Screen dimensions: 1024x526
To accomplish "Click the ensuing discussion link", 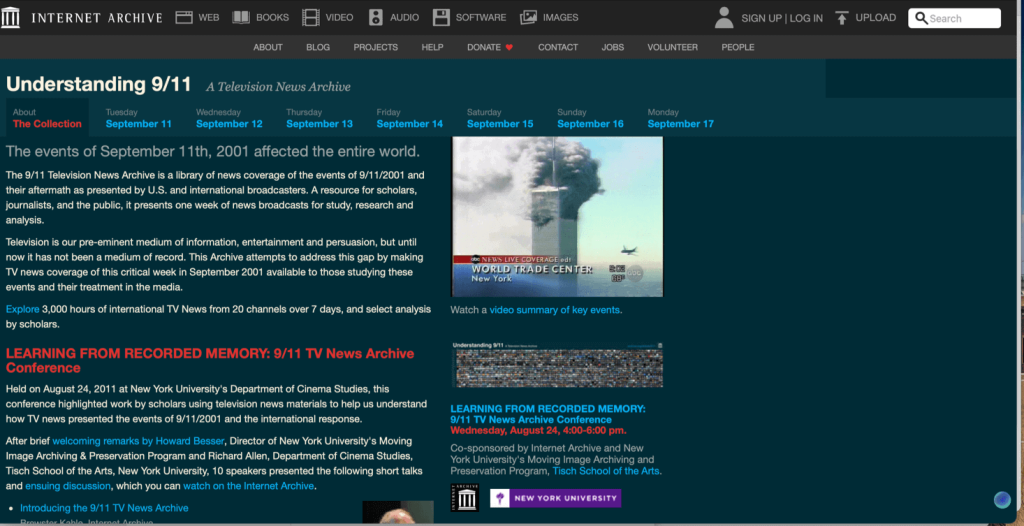I will 68,486.
